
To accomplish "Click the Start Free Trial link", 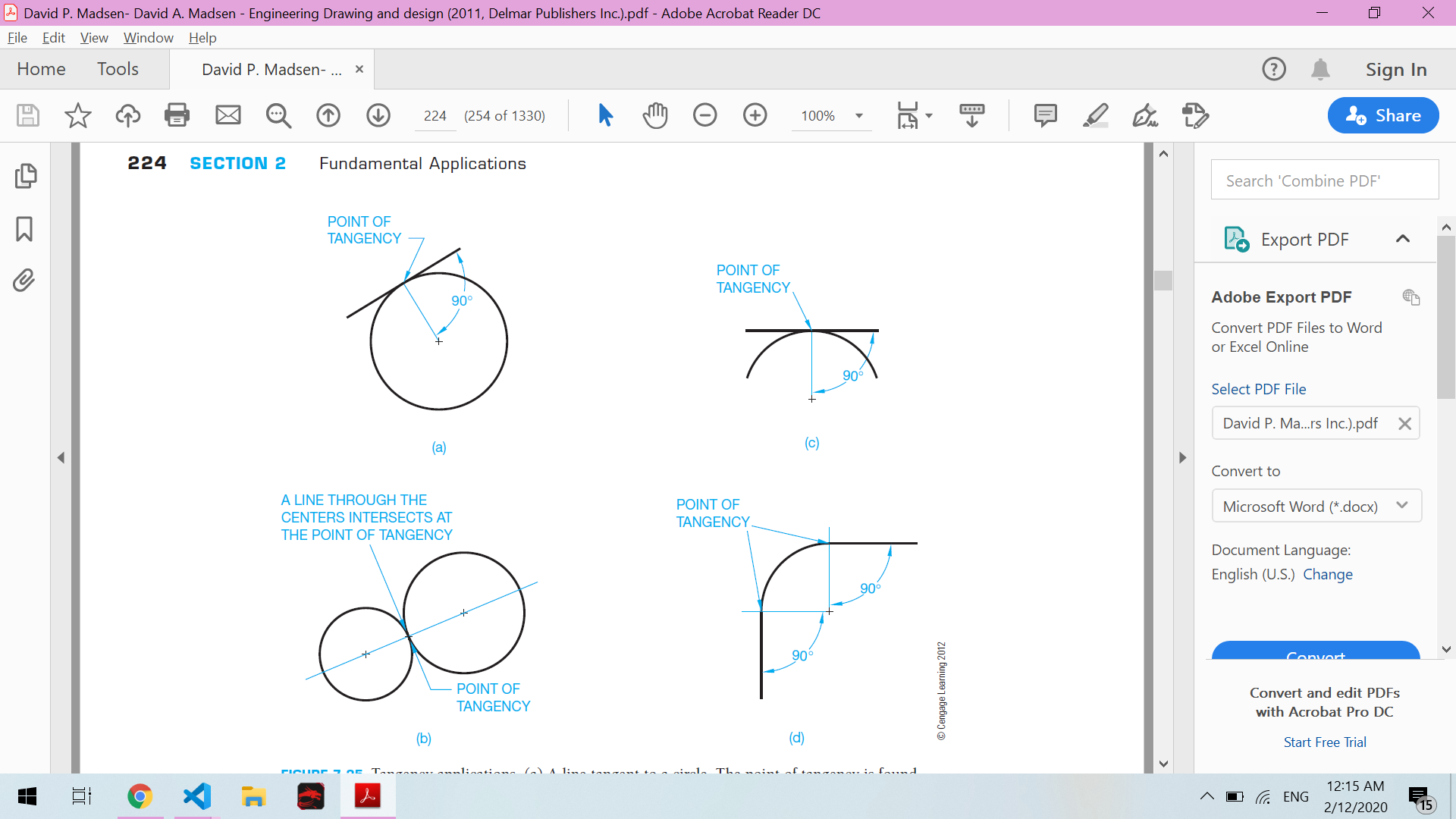I will click(x=1324, y=742).
